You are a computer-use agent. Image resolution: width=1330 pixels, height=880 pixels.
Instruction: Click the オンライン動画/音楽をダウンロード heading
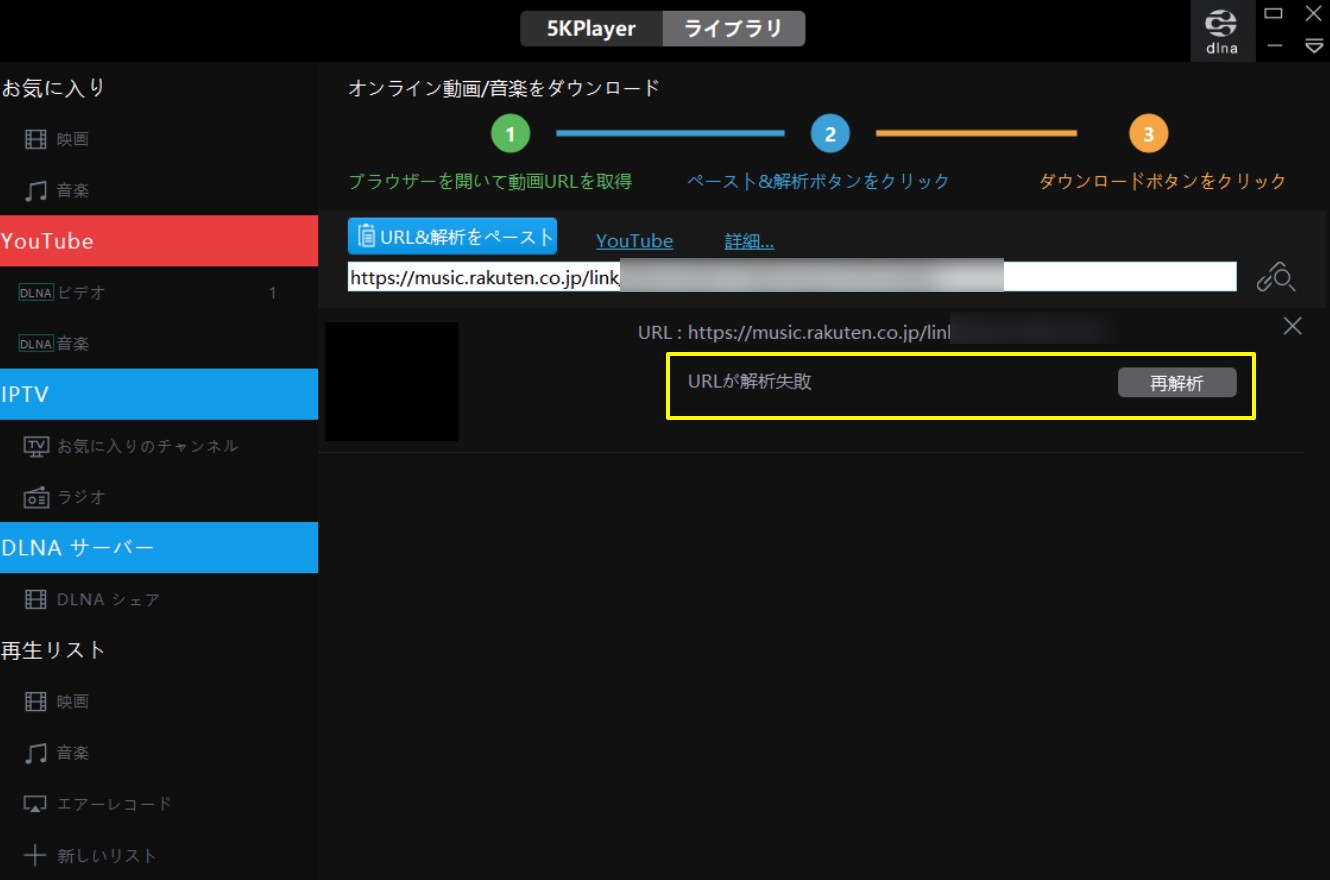[x=504, y=88]
